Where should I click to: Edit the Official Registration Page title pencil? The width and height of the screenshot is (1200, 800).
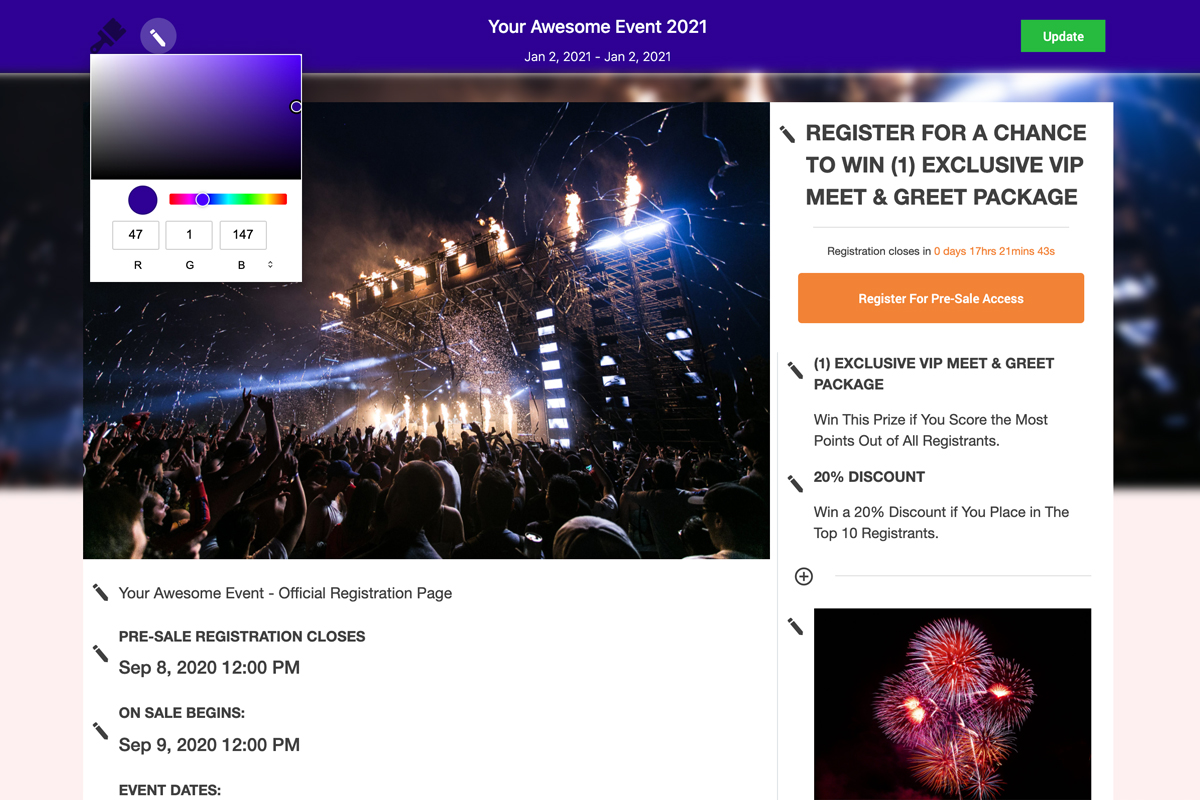click(100, 593)
